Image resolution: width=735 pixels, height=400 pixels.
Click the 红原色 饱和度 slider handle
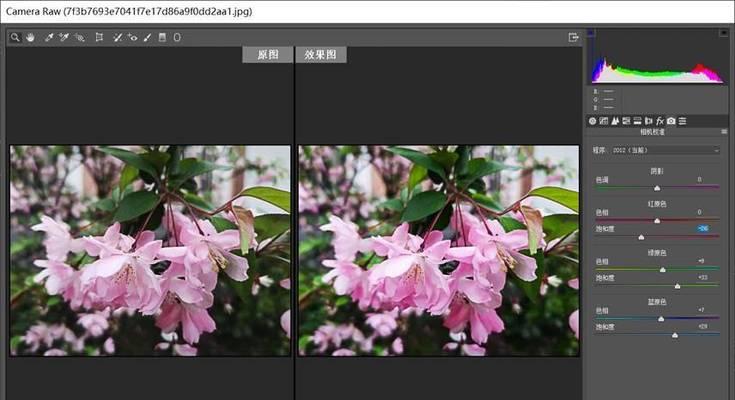641,237
